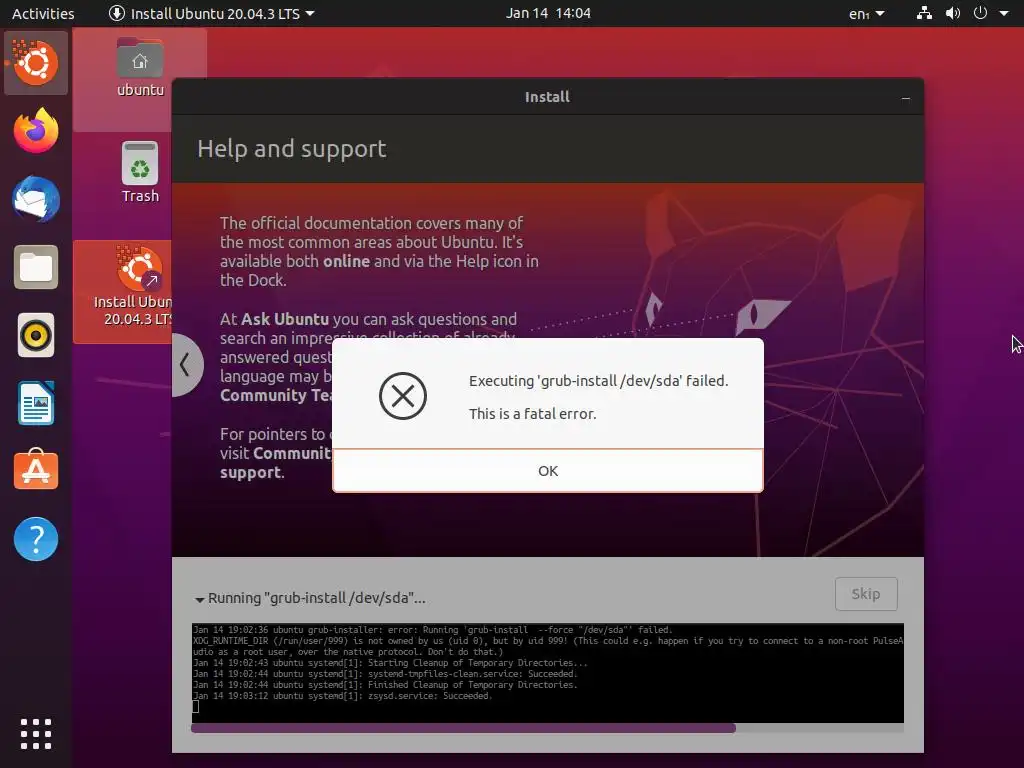Click the power icon in top bar

(x=980, y=13)
